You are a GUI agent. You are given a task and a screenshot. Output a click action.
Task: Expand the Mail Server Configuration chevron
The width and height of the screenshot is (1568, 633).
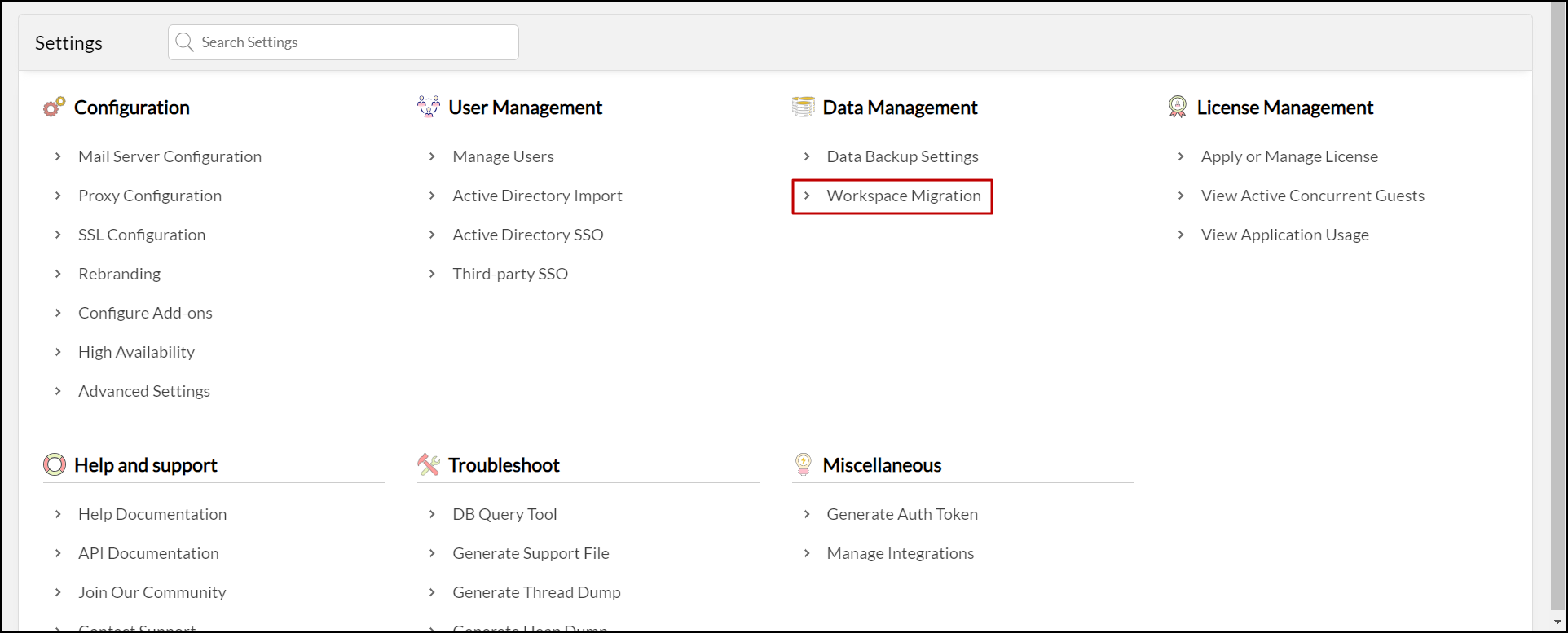(x=58, y=156)
